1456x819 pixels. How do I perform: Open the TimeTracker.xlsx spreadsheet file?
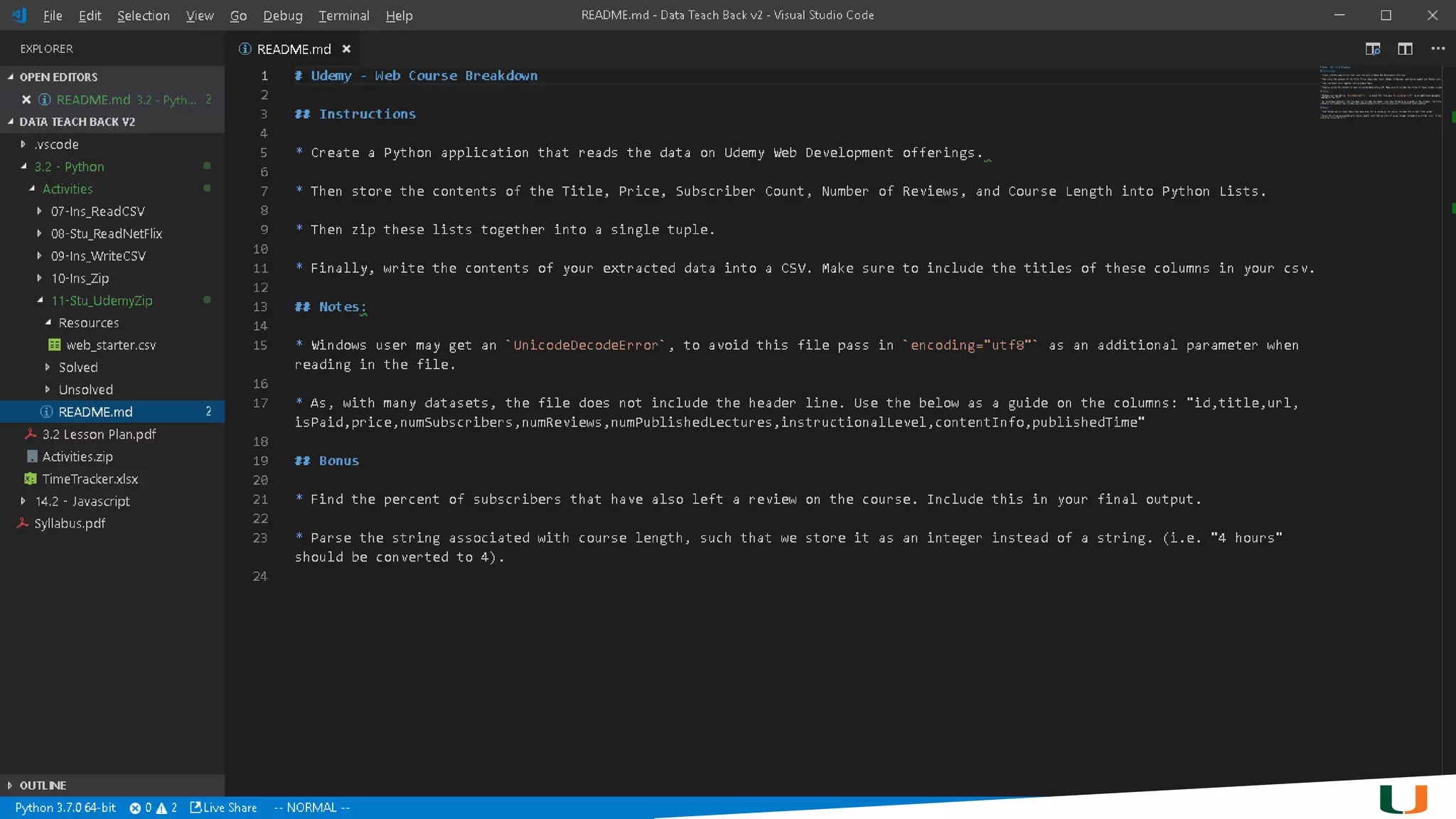tap(90, 479)
